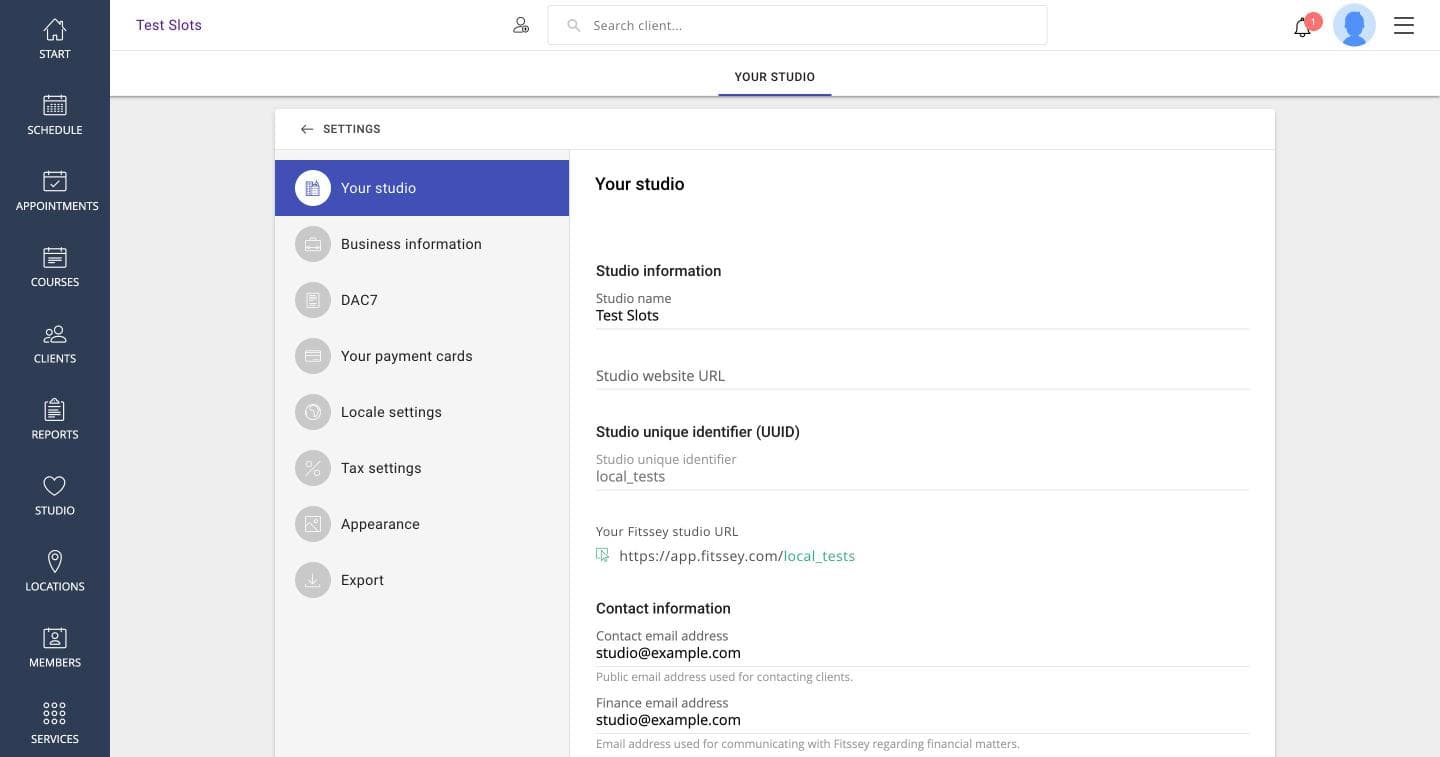
Task: Open Business information settings
Action: [x=422, y=244]
